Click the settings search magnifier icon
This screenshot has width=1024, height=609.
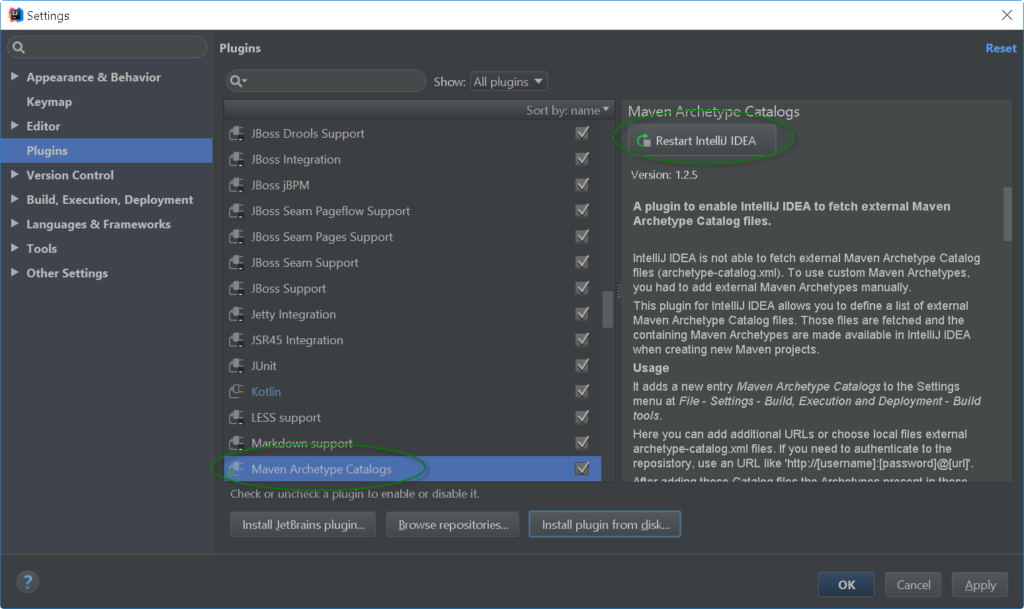pyautogui.click(x=19, y=47)
